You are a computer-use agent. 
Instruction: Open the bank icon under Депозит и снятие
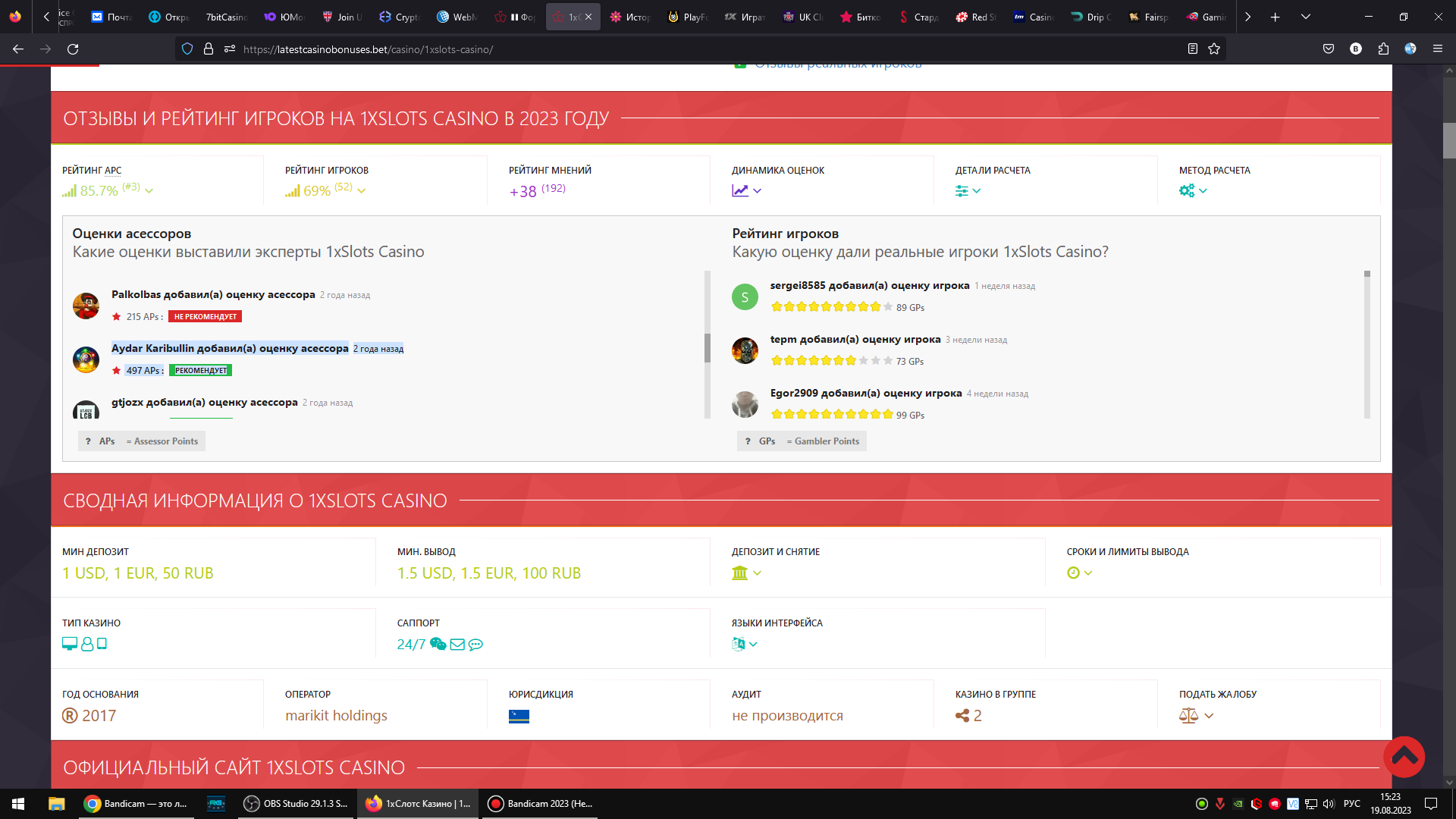739,573
